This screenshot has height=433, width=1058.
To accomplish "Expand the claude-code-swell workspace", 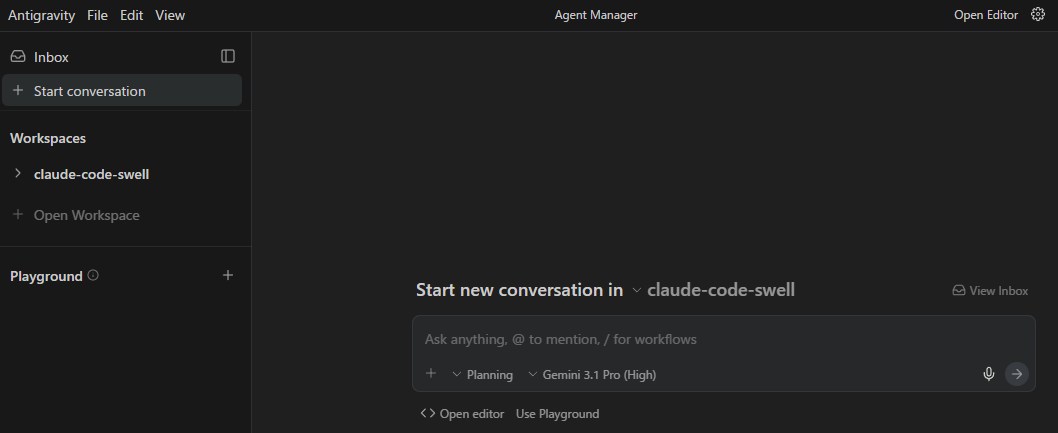I will click(x=18, y=174).
